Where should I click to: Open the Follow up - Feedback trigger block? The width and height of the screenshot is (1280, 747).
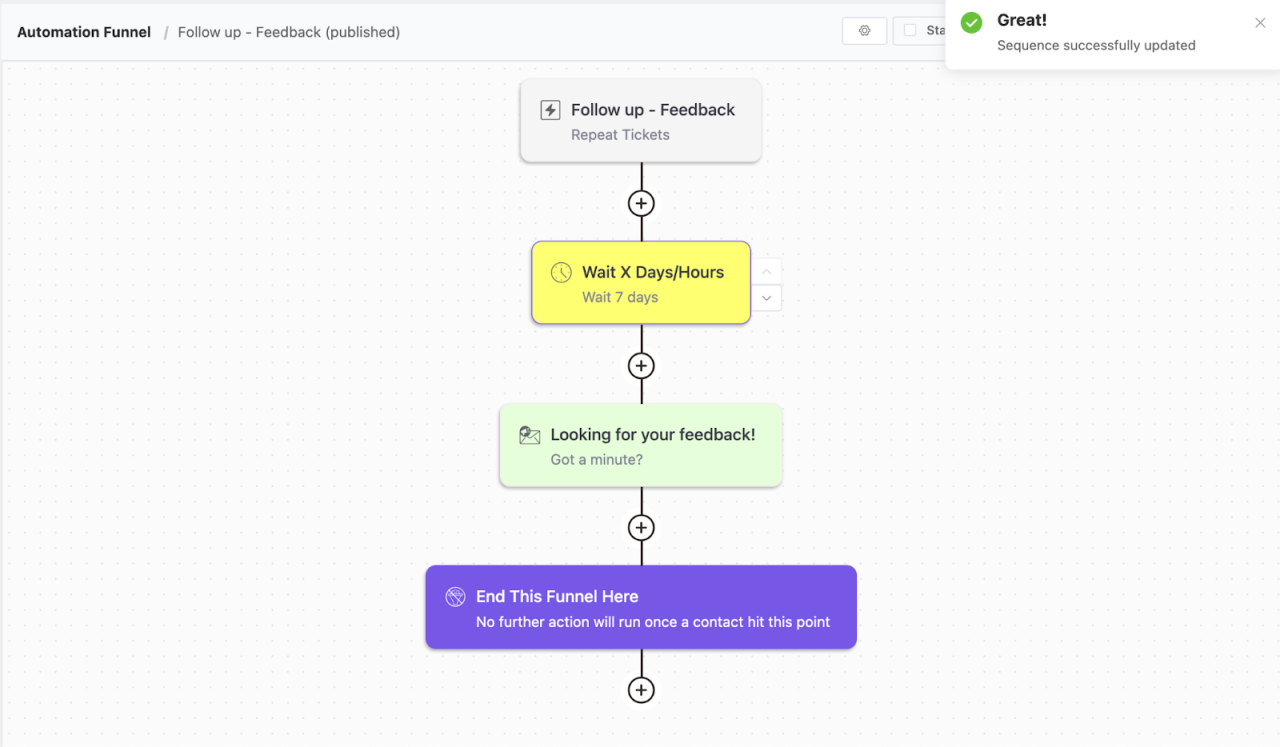(x=641, y=121)
